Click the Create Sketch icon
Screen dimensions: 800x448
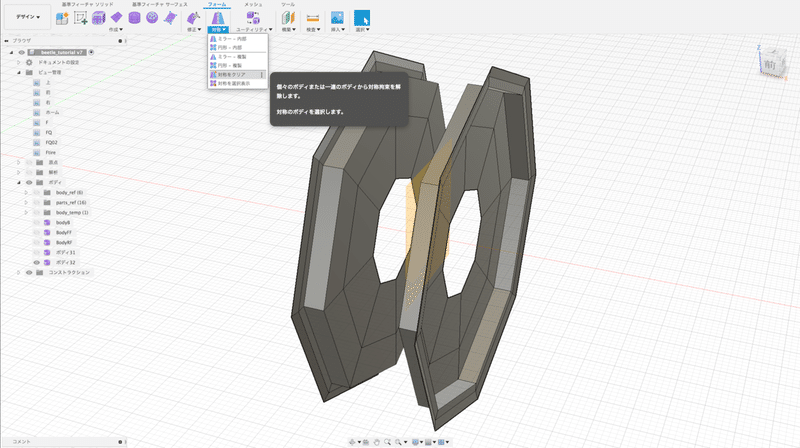(x=81, y=18)
